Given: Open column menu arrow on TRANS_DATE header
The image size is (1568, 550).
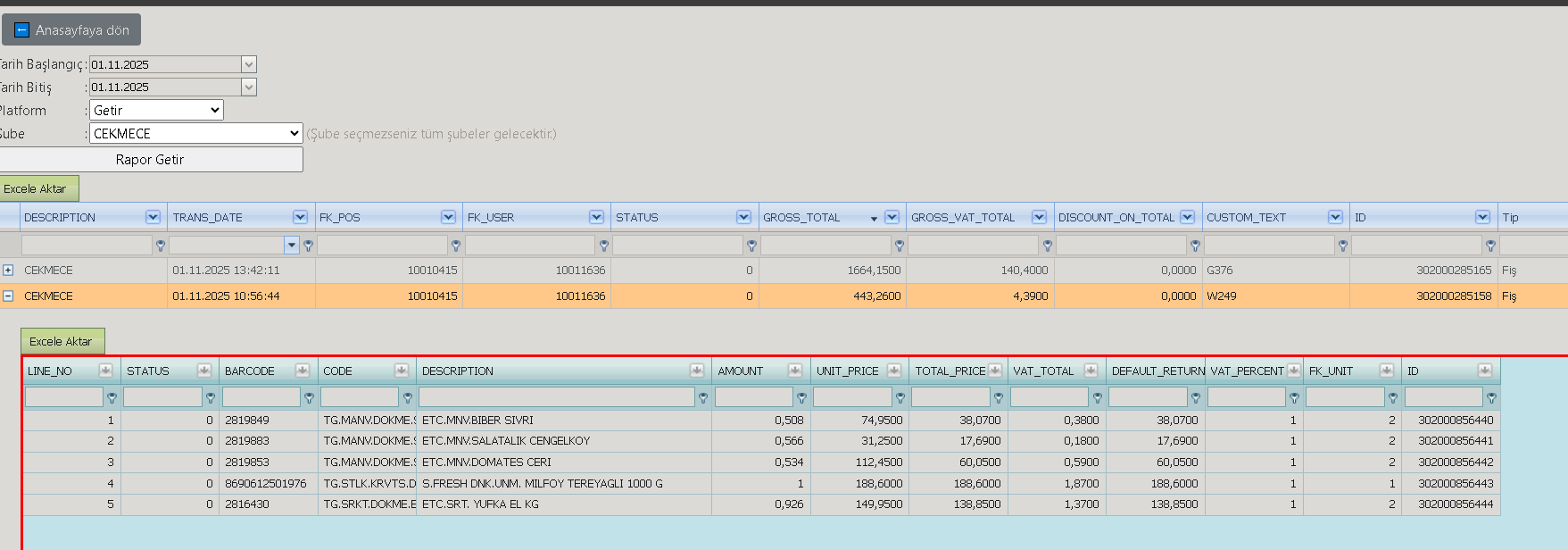Looking at the screenshot, I should pos(300,217).
